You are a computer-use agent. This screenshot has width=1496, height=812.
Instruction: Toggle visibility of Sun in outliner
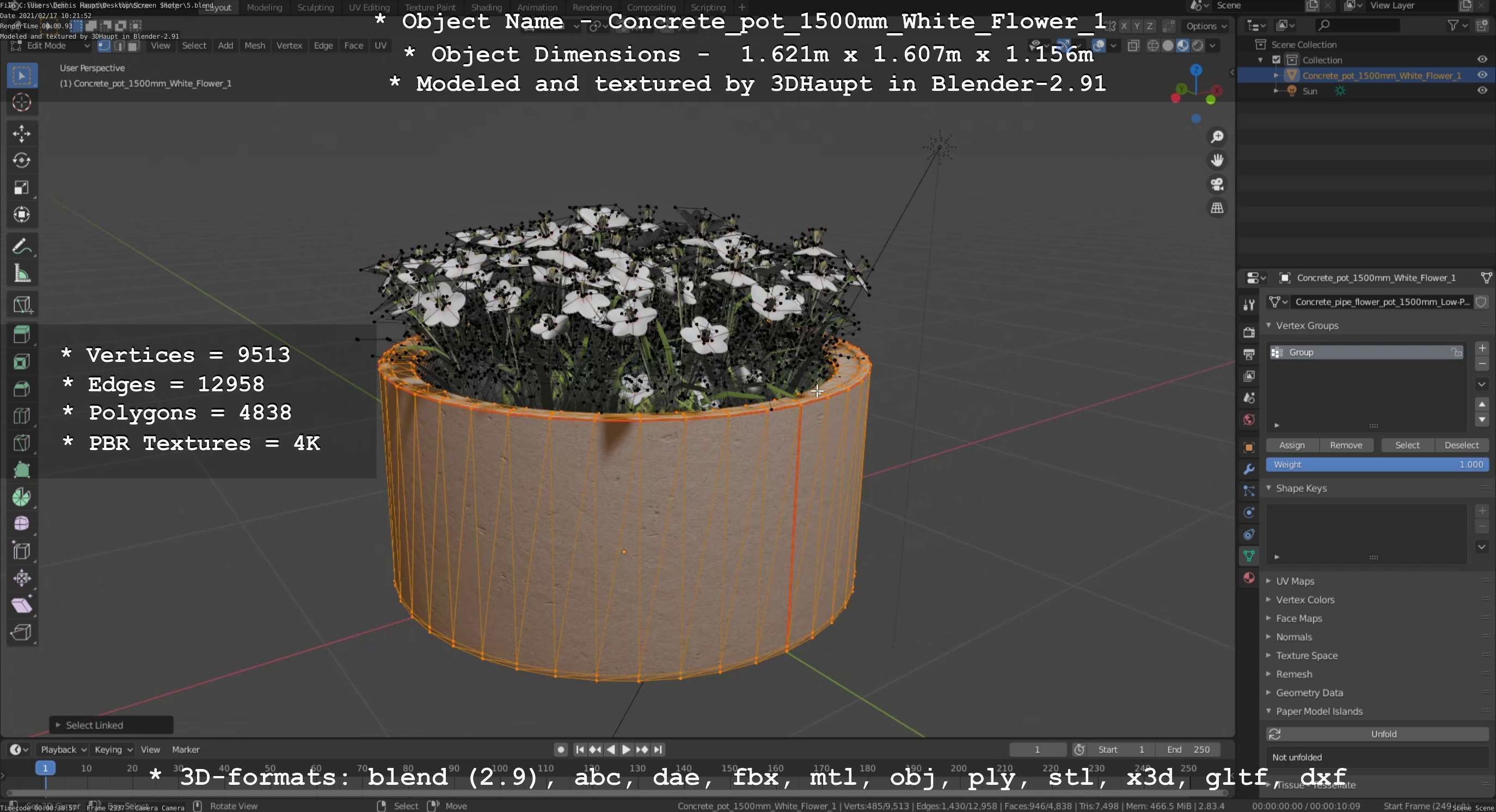pos(1482,90)
